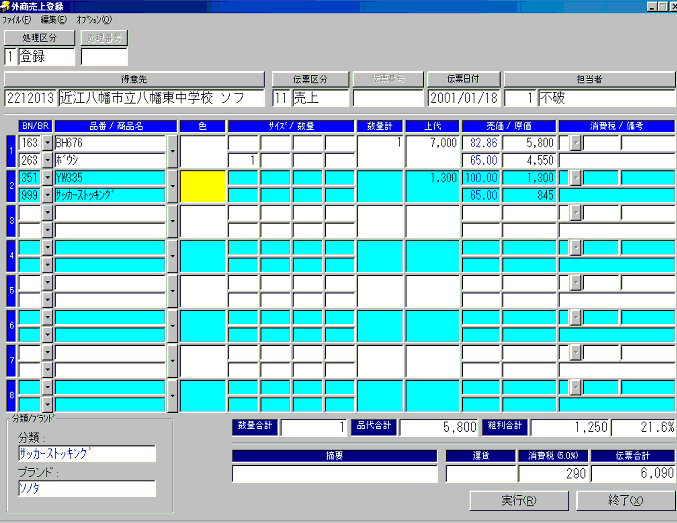677x523 pixels.
Task: Click the 処理区分 header button
Action: 40,38
